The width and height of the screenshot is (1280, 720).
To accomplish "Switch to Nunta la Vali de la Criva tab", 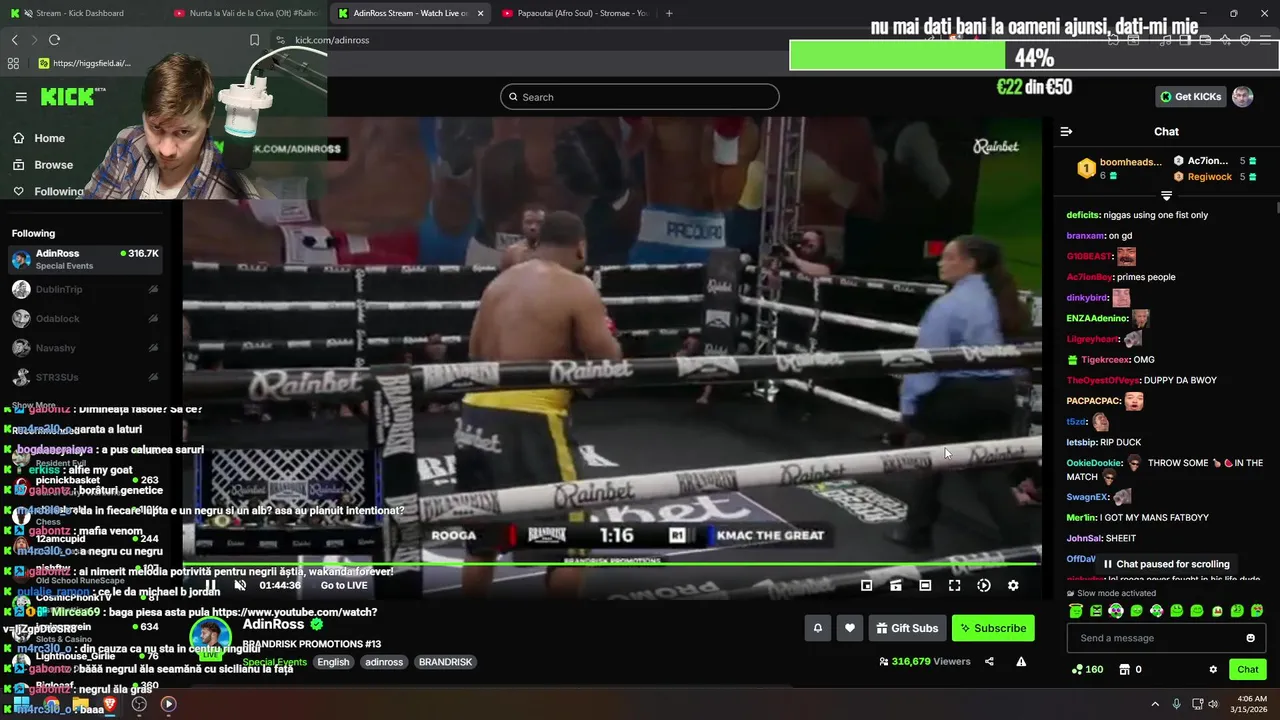I will pyautogui.click(x=247, y=13).
